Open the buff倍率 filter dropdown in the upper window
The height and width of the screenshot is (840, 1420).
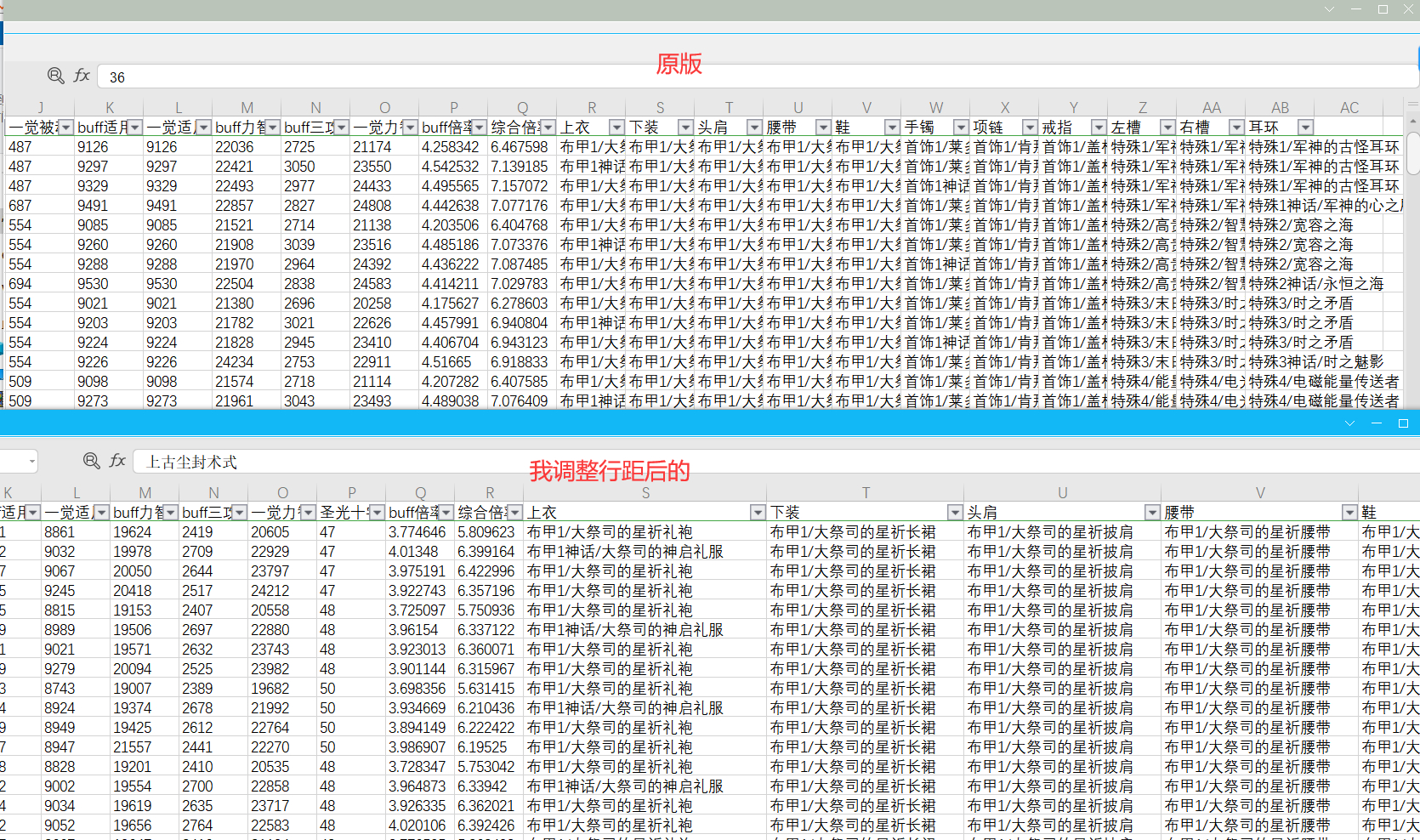(479, 128)
